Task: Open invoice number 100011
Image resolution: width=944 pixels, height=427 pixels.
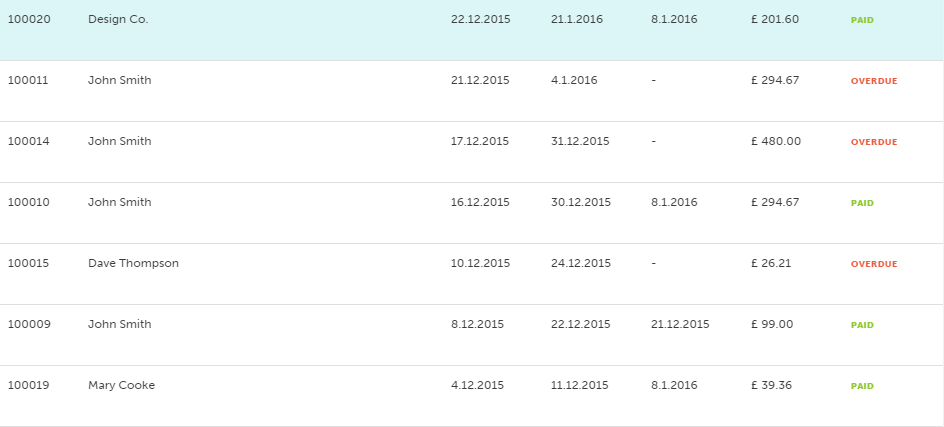Action: (x=28, y=80)
